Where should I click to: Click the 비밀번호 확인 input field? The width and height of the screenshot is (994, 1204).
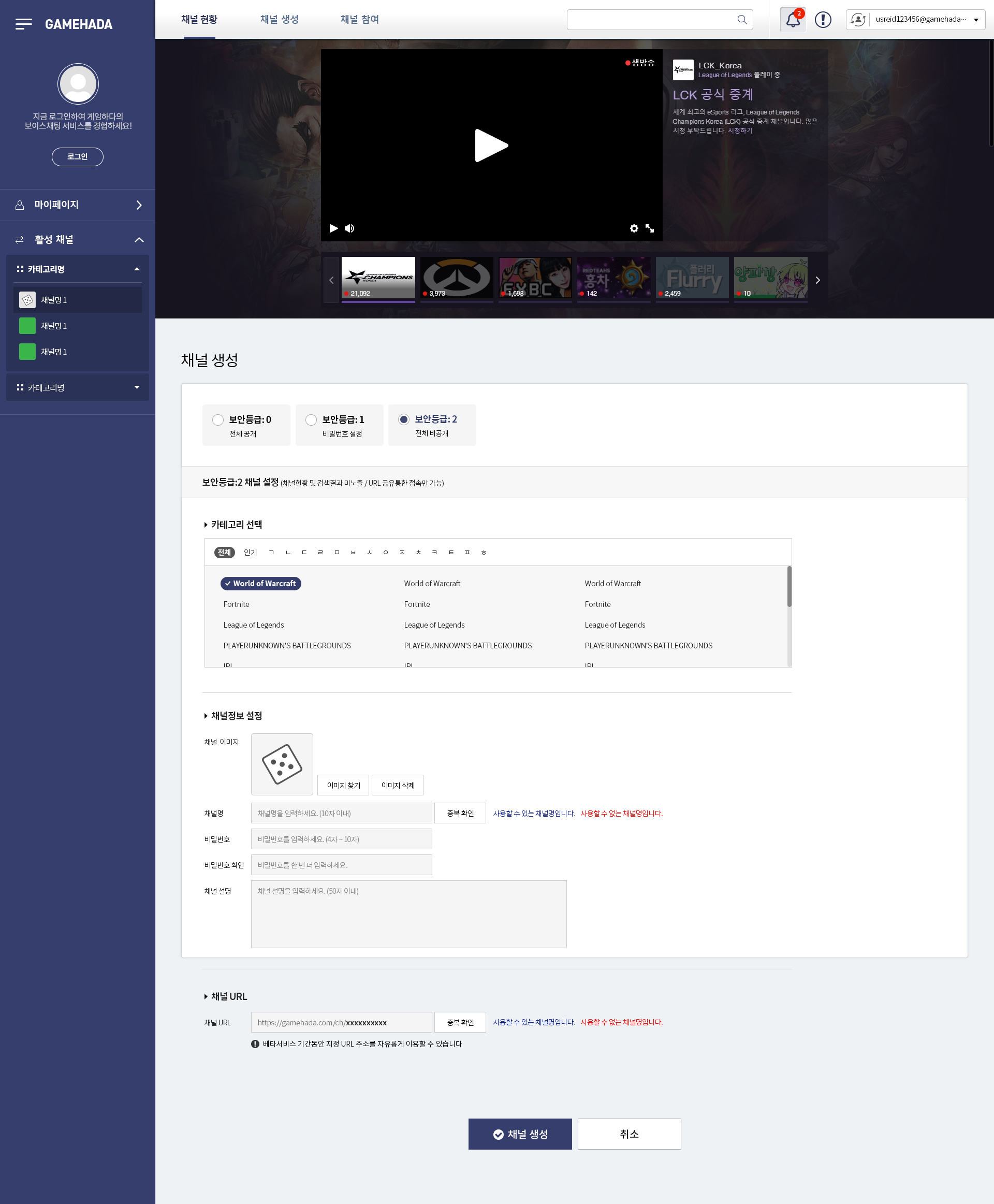[x=341, y=865]
